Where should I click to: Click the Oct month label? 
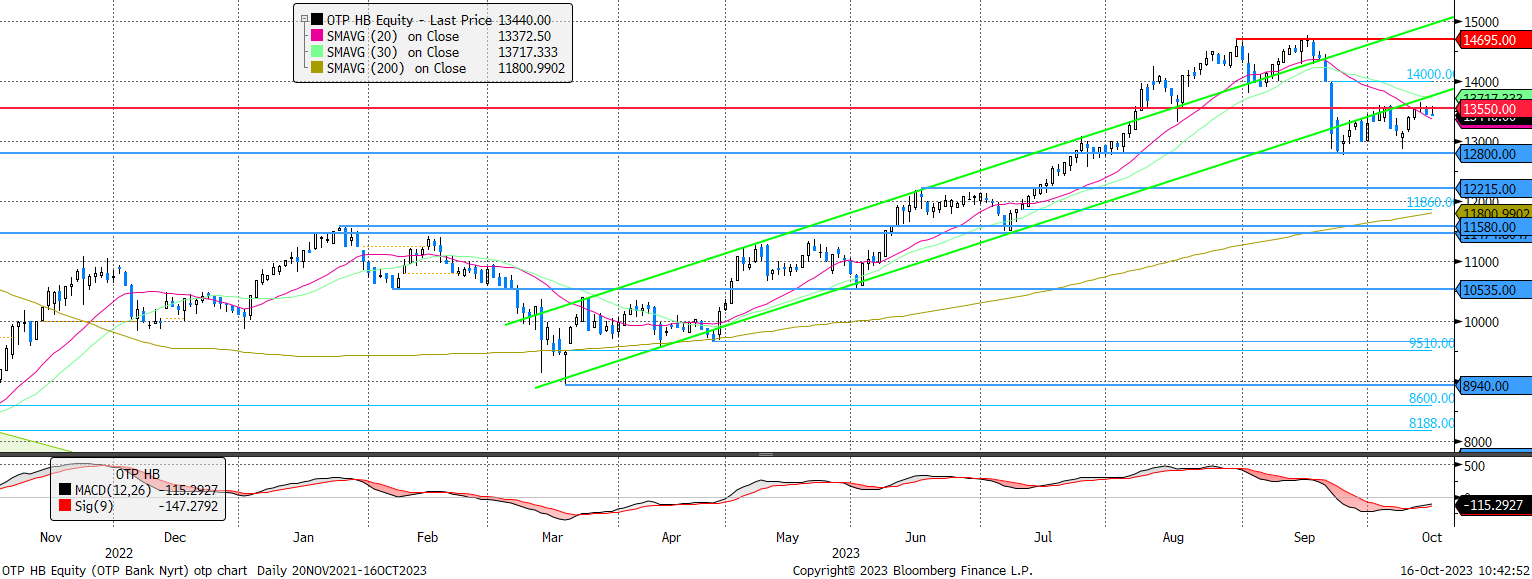(1430, 537)
